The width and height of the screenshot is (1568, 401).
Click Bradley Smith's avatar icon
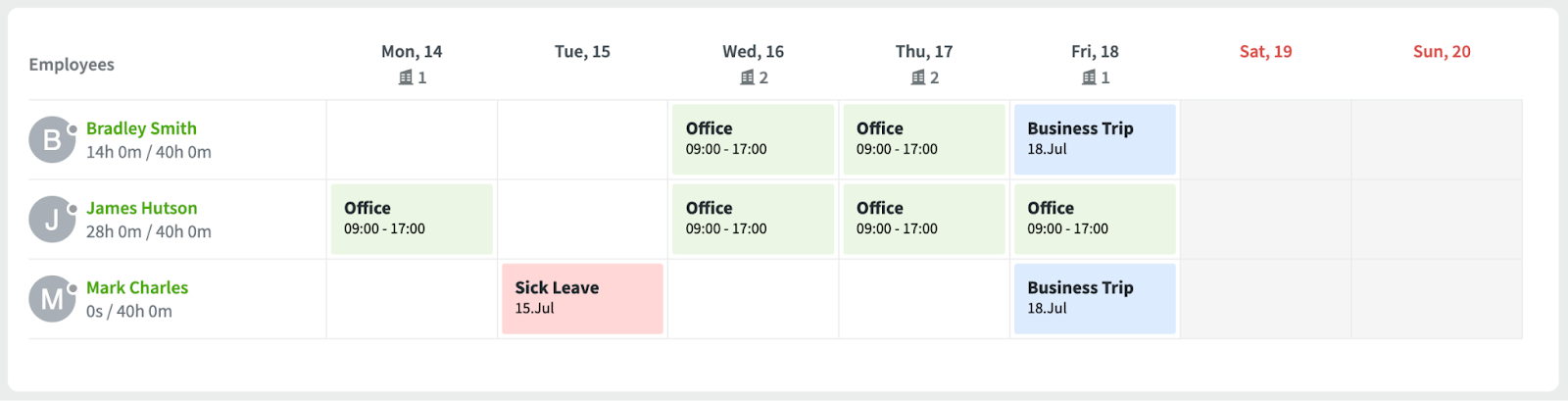coord(52,140)
